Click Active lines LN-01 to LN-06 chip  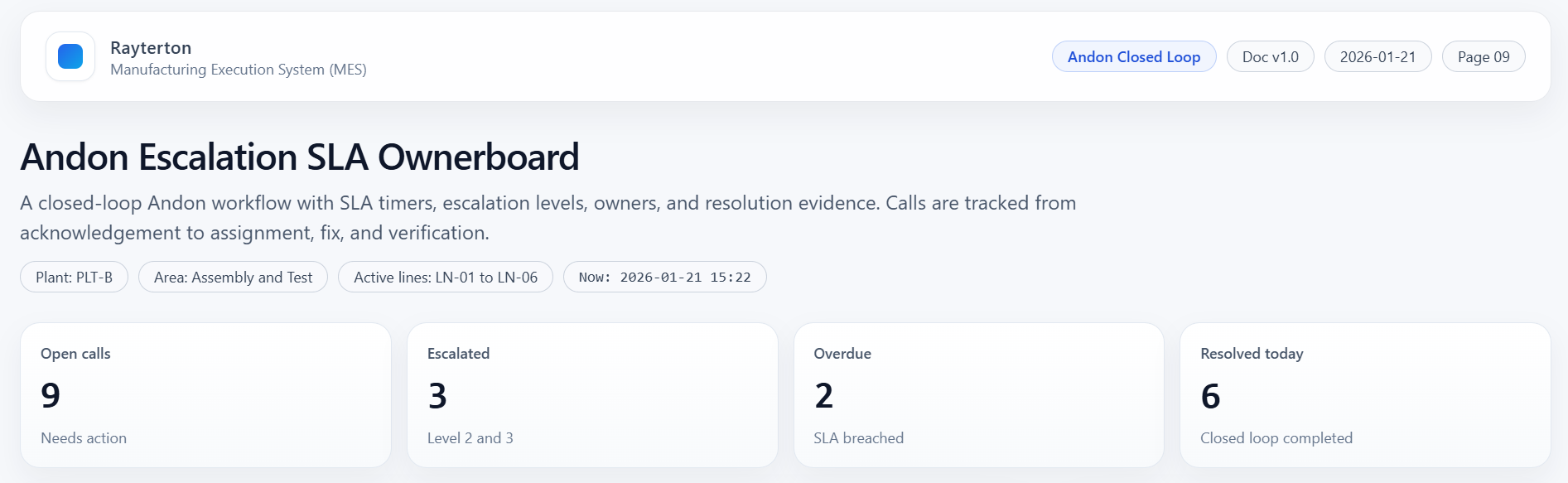pos(445,278)
